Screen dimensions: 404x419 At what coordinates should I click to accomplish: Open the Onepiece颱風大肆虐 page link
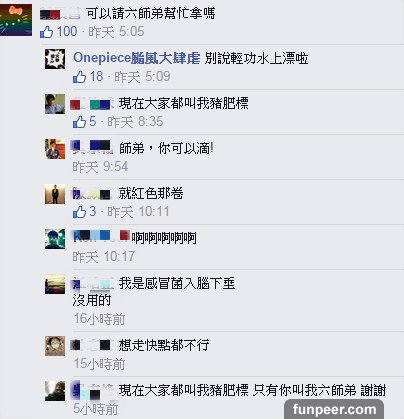pyautogui.click(x=137, y=58)
